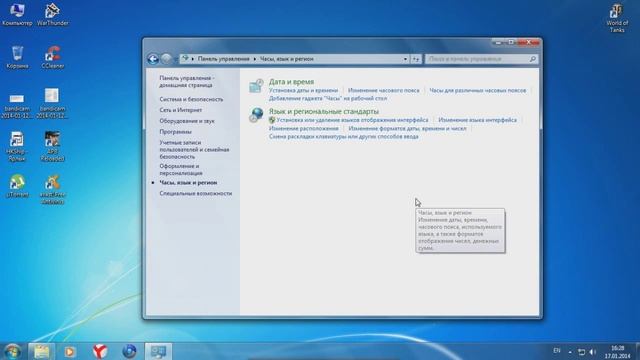This screenshot has width=640, height=360.
Task: Open Панель управления - домашняя страница link
Action: (186, 82)
